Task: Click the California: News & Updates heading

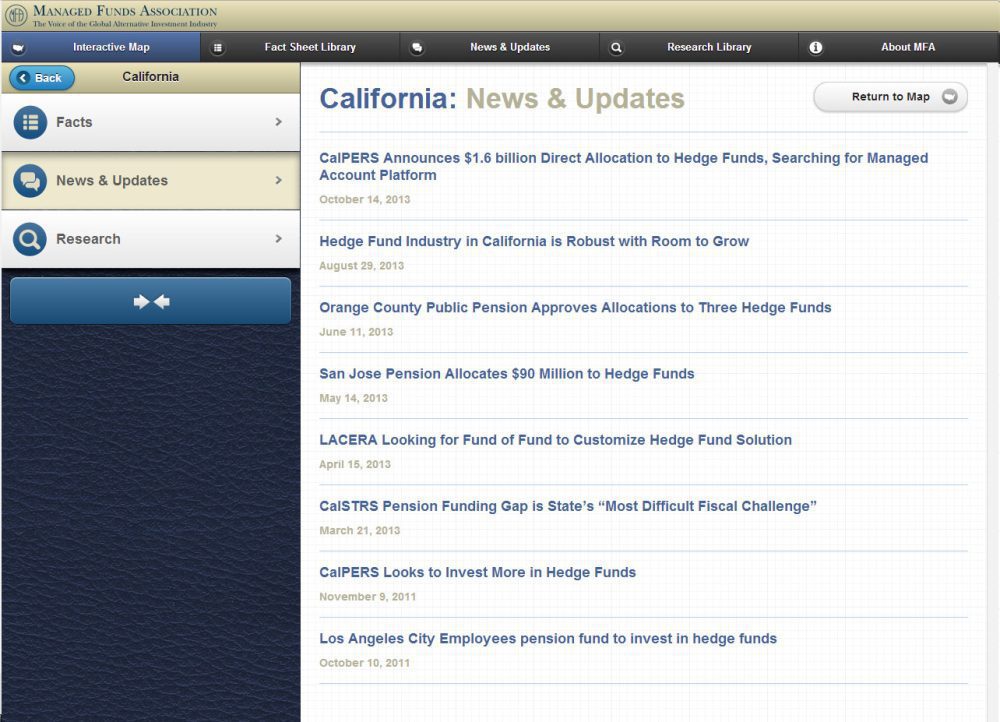Action: pyautogui.click(x=502, y=99)
